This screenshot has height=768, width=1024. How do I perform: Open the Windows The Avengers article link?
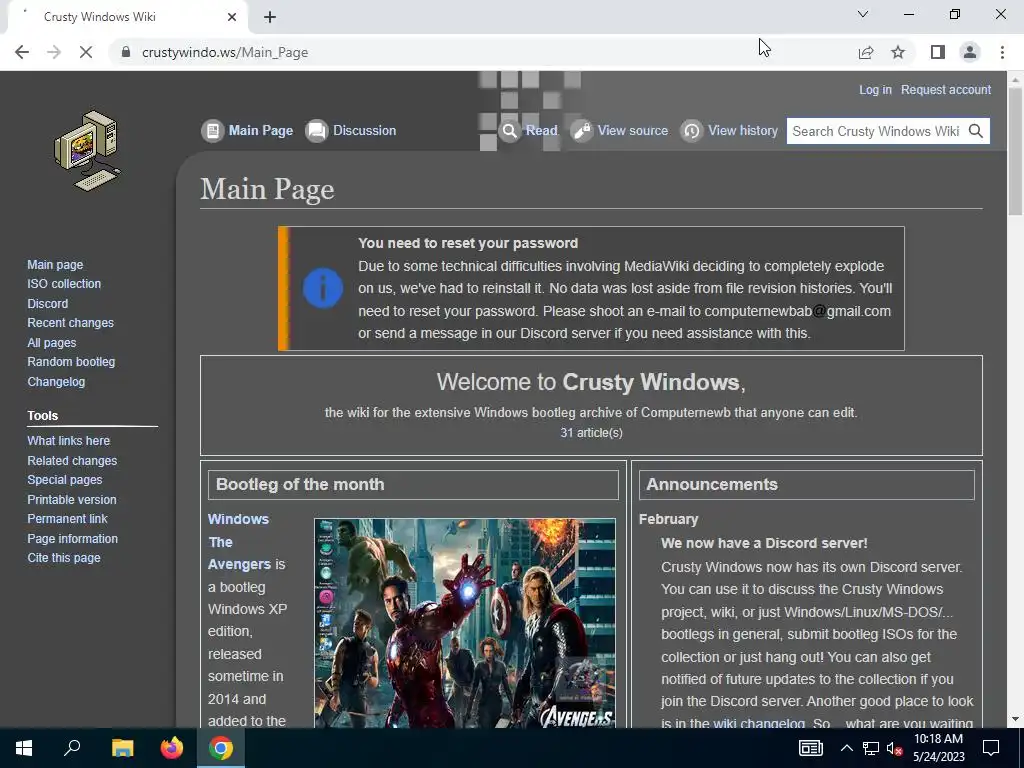pyautogui.click(x=239, y=541)
